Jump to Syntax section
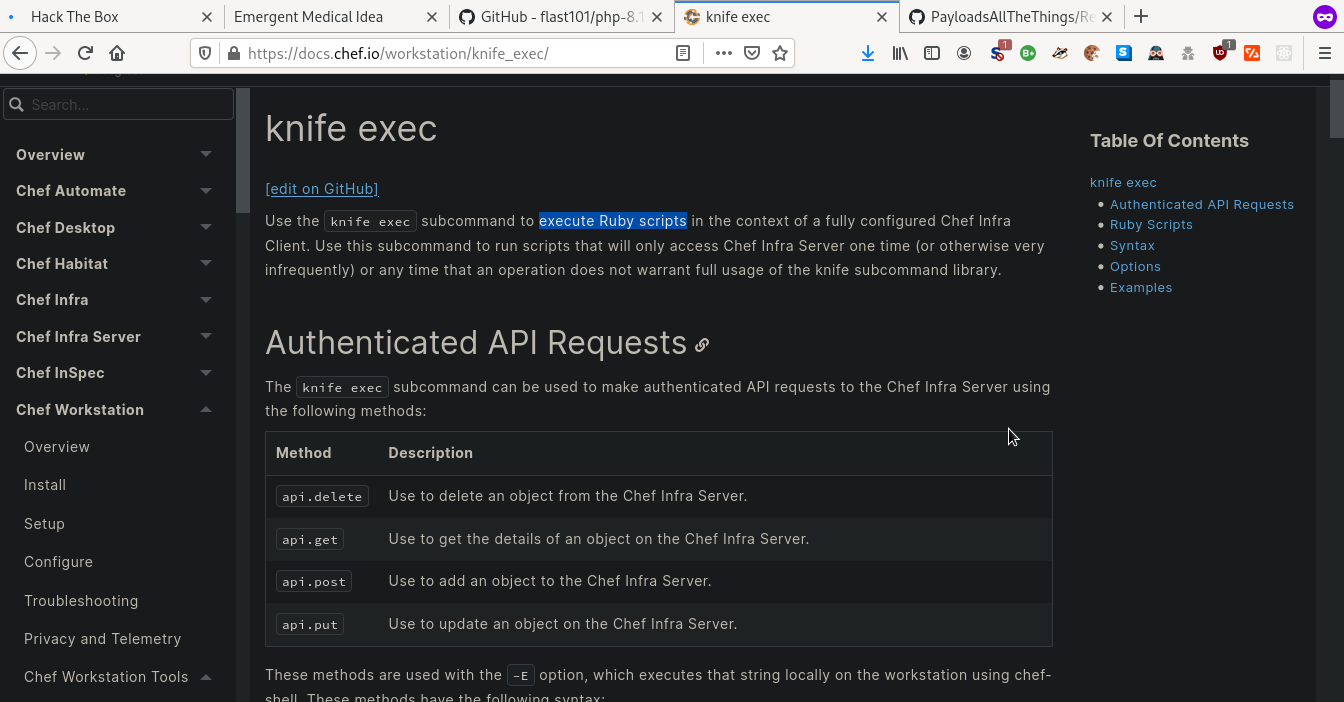 click(1132, 246)
